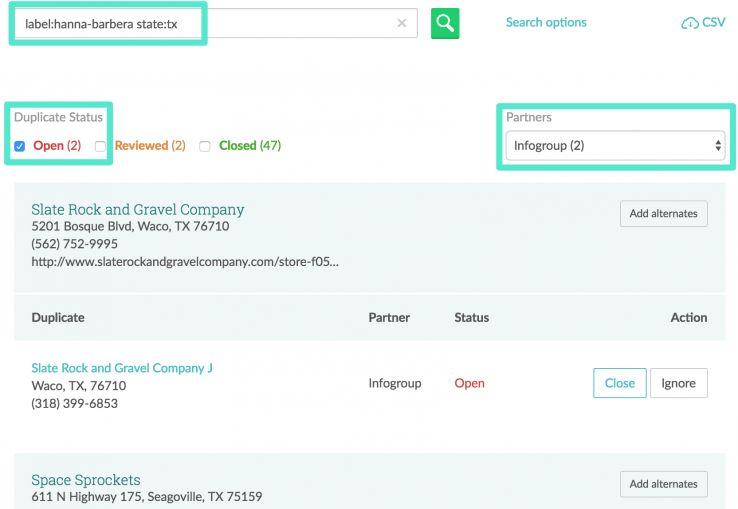Add alternates for Space Sprockets
The height and width of the screenshot is (509, 738).
coord(663,484)
